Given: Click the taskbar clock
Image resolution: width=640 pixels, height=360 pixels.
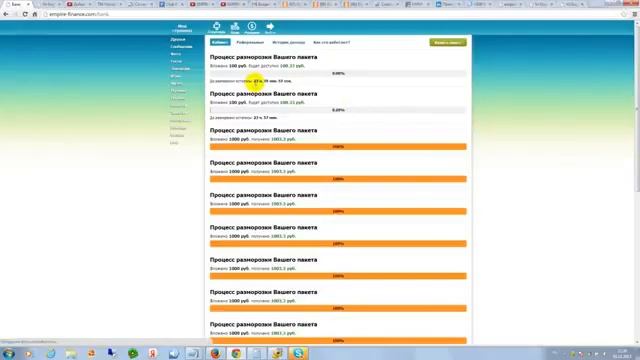Looking at the screenshot, I should tap(622, 353).
